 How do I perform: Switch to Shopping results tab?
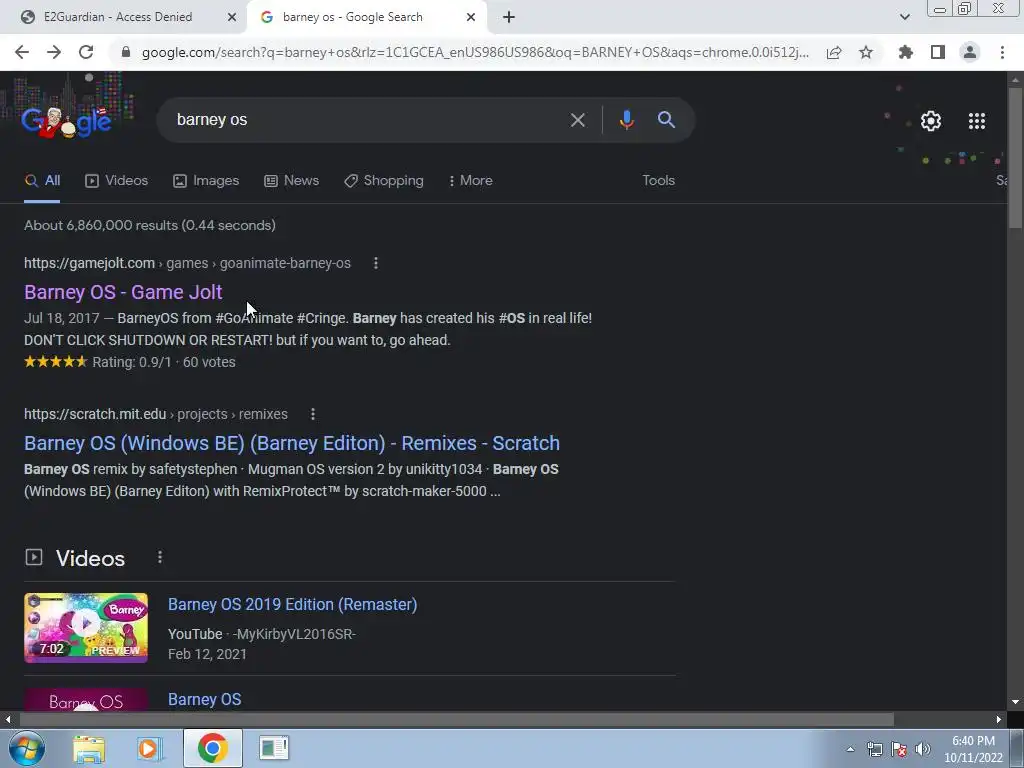pyautogui.click(x=384, y=181)
